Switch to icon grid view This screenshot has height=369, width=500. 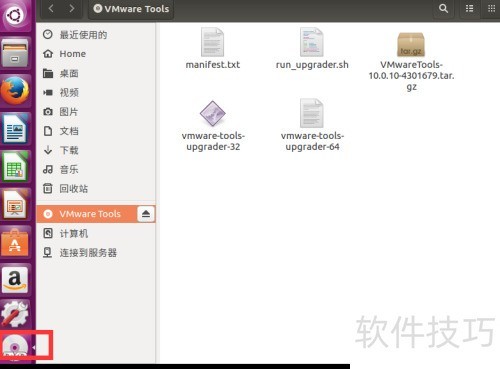(491, 8)
